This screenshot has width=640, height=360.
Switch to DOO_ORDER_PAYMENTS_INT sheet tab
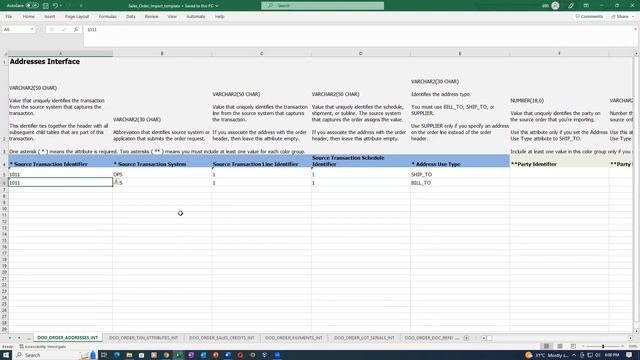[x=293, y=338]
